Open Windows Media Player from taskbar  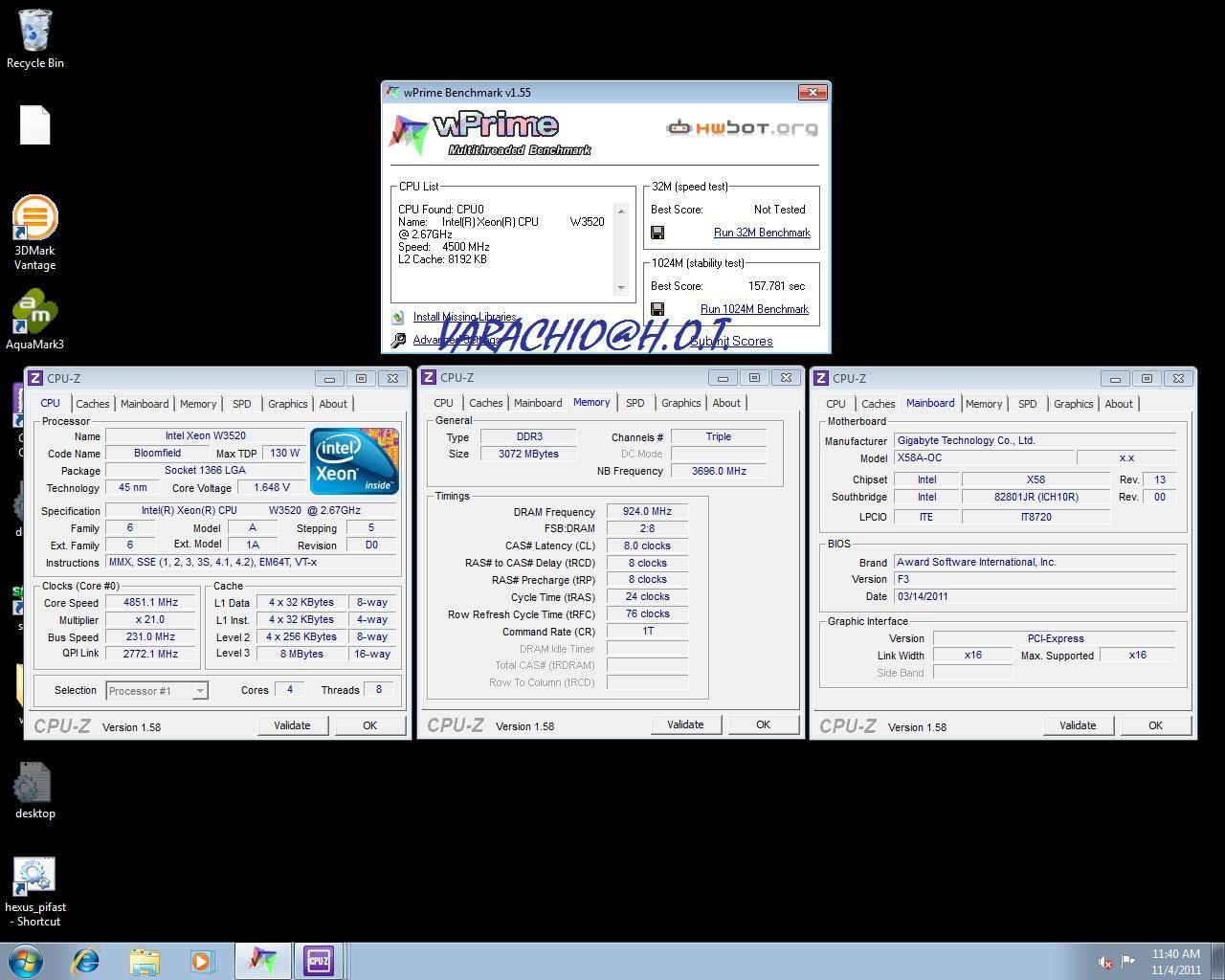point(202,960)
